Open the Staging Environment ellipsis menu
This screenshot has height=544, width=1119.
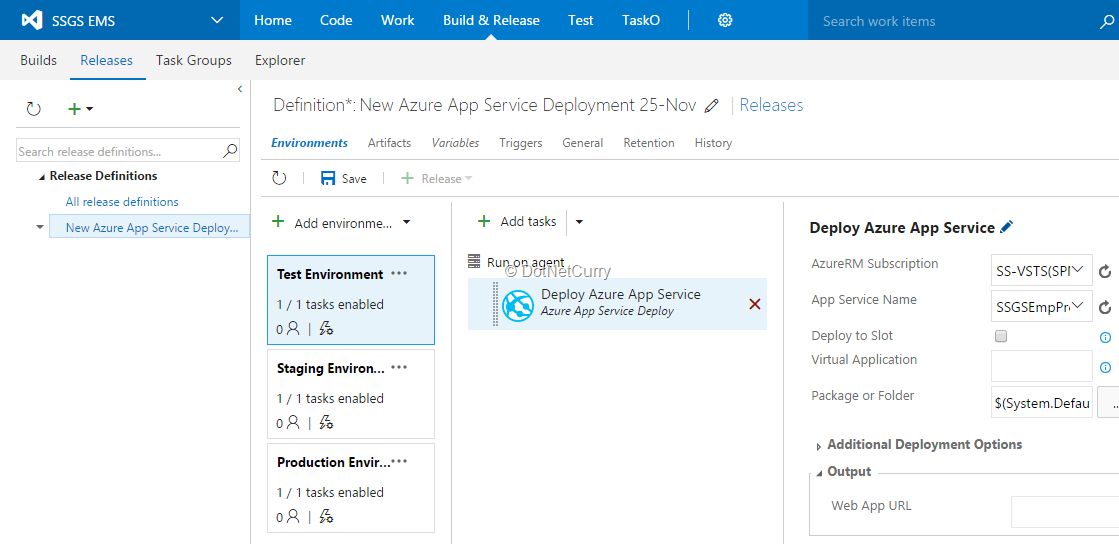pyautogui.click(x=399, y=368)
